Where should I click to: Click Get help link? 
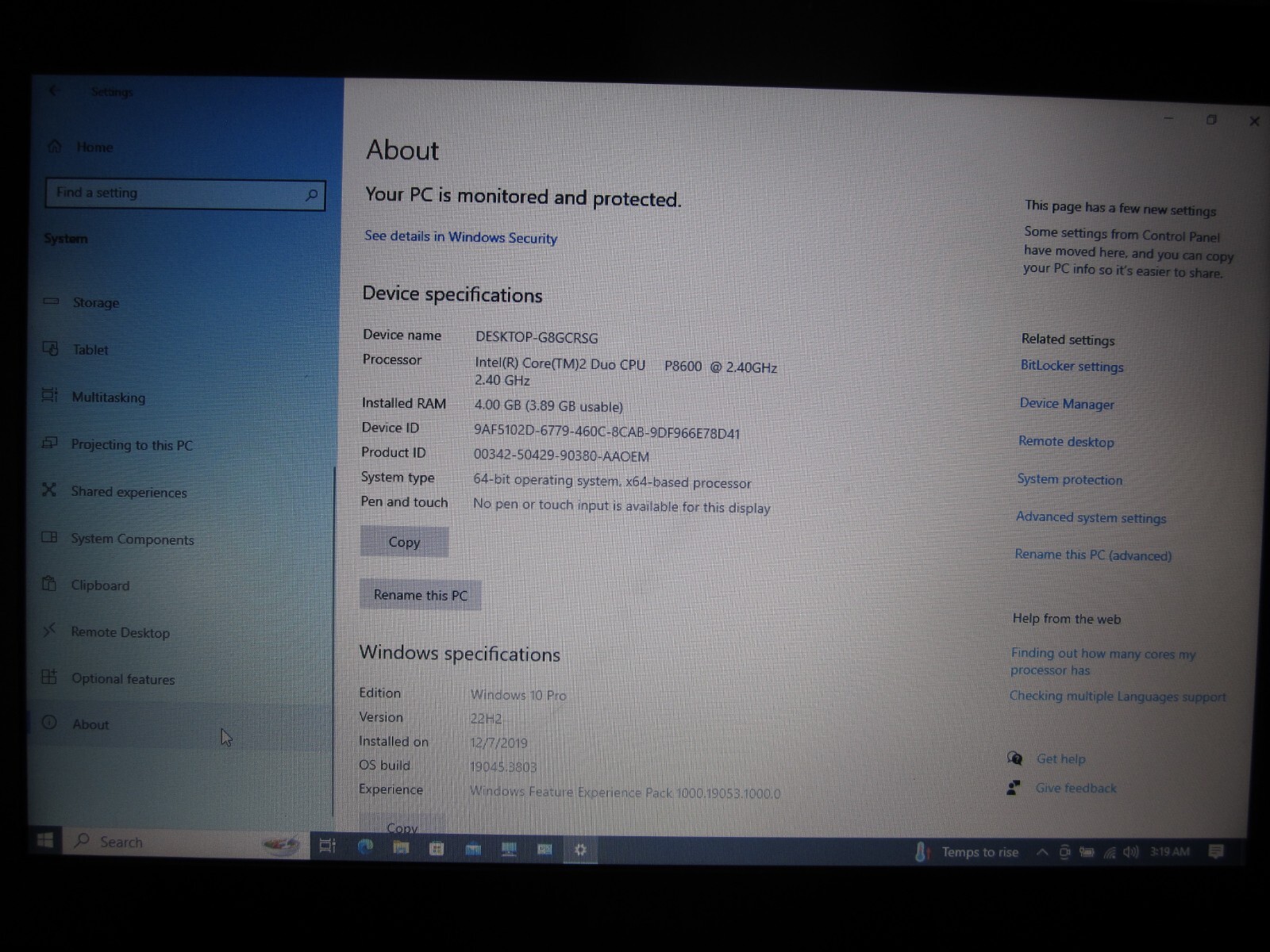[1060, 759]
